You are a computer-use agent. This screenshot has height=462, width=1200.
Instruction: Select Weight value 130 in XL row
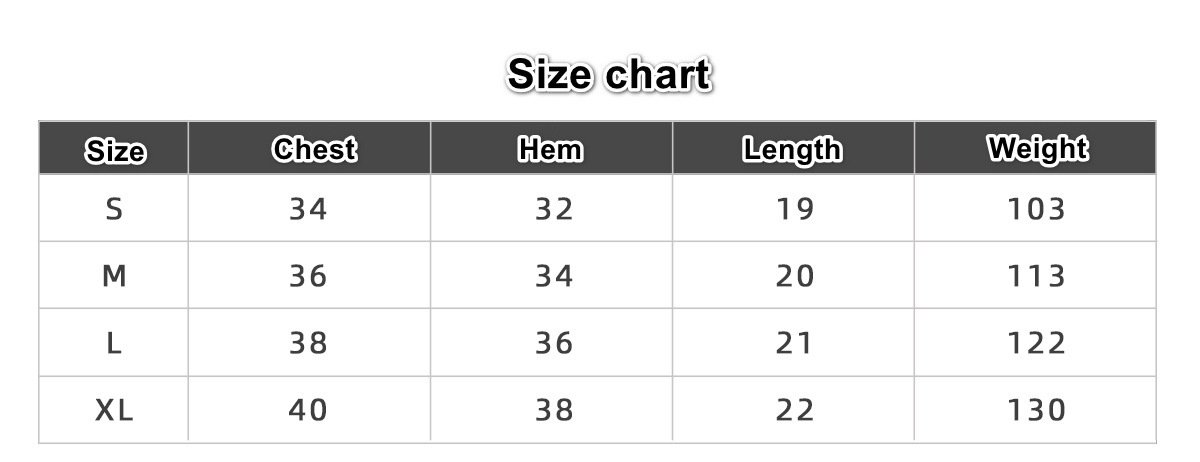point(1037,410)
